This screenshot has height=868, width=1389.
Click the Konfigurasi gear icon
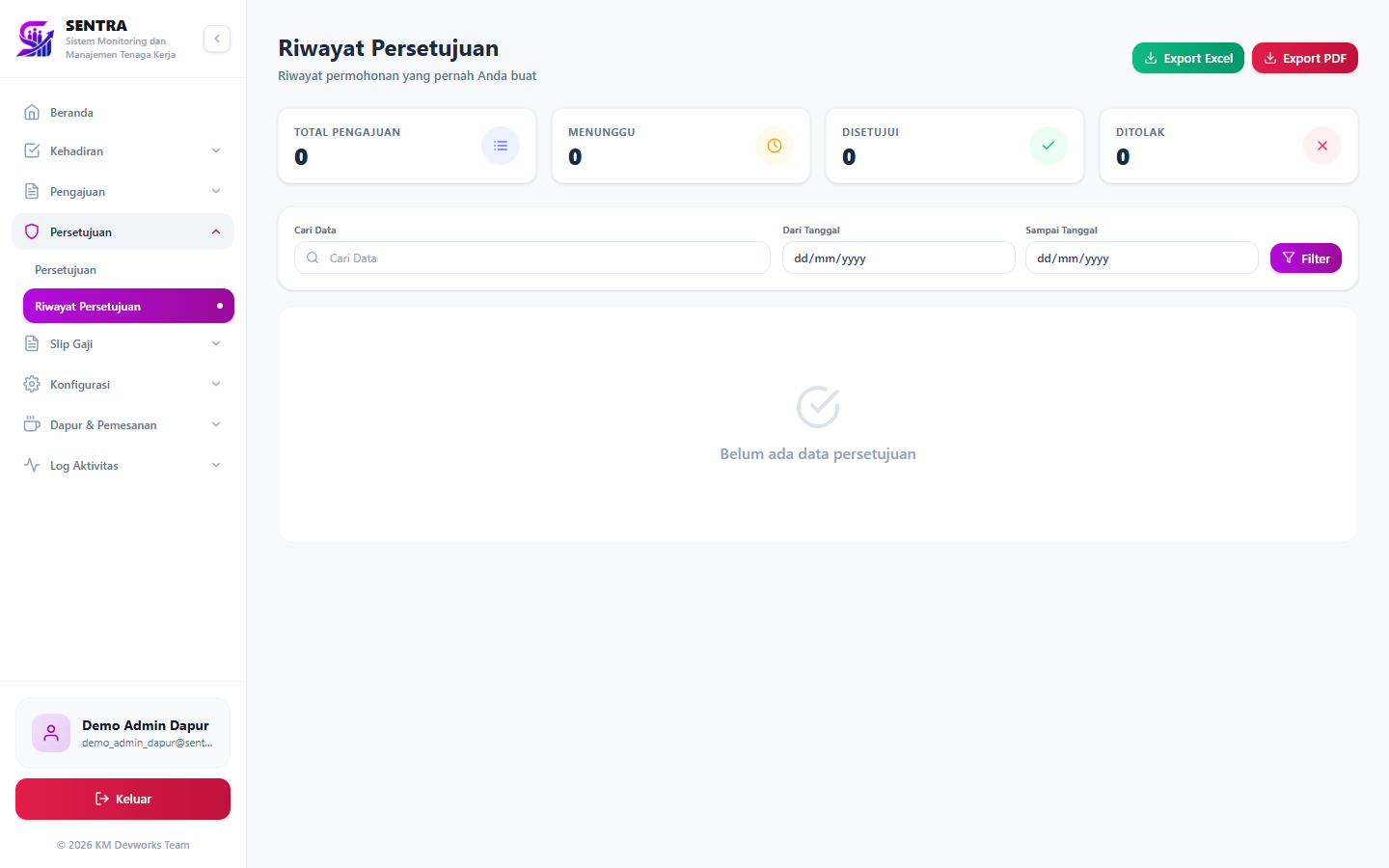(32, 384)
